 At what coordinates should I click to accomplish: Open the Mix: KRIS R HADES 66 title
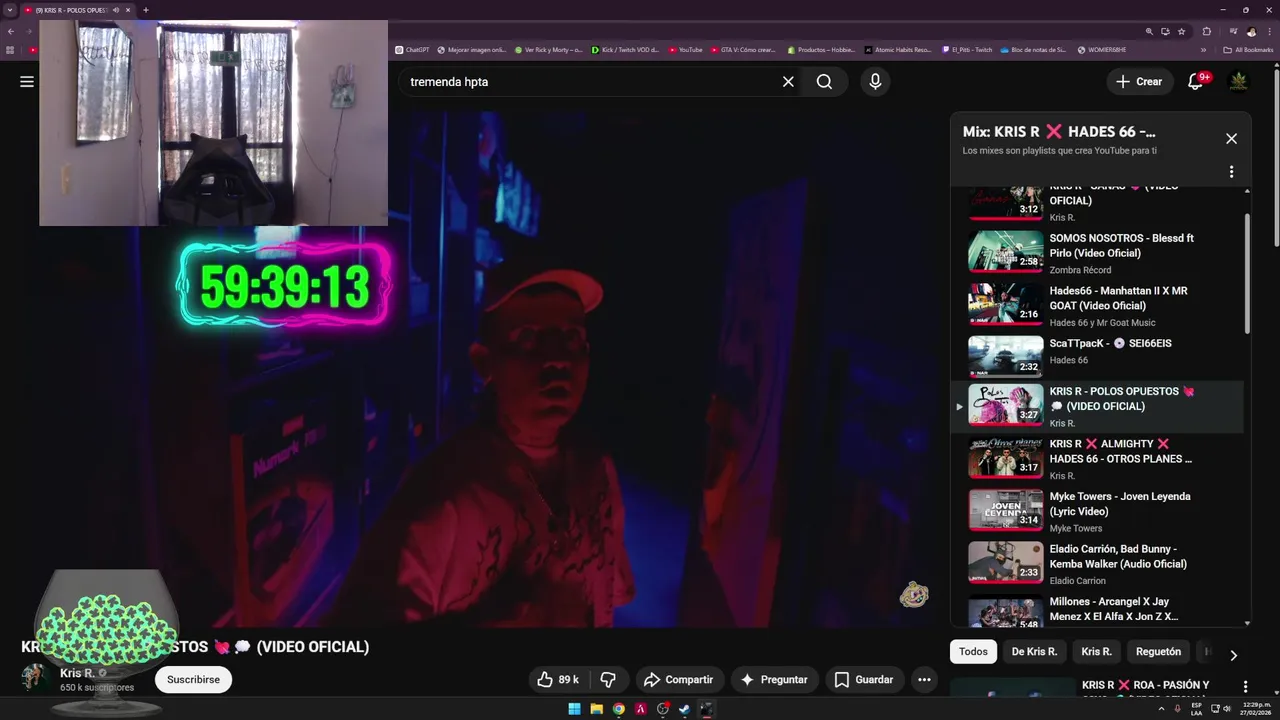click(x=1059, y=131)
